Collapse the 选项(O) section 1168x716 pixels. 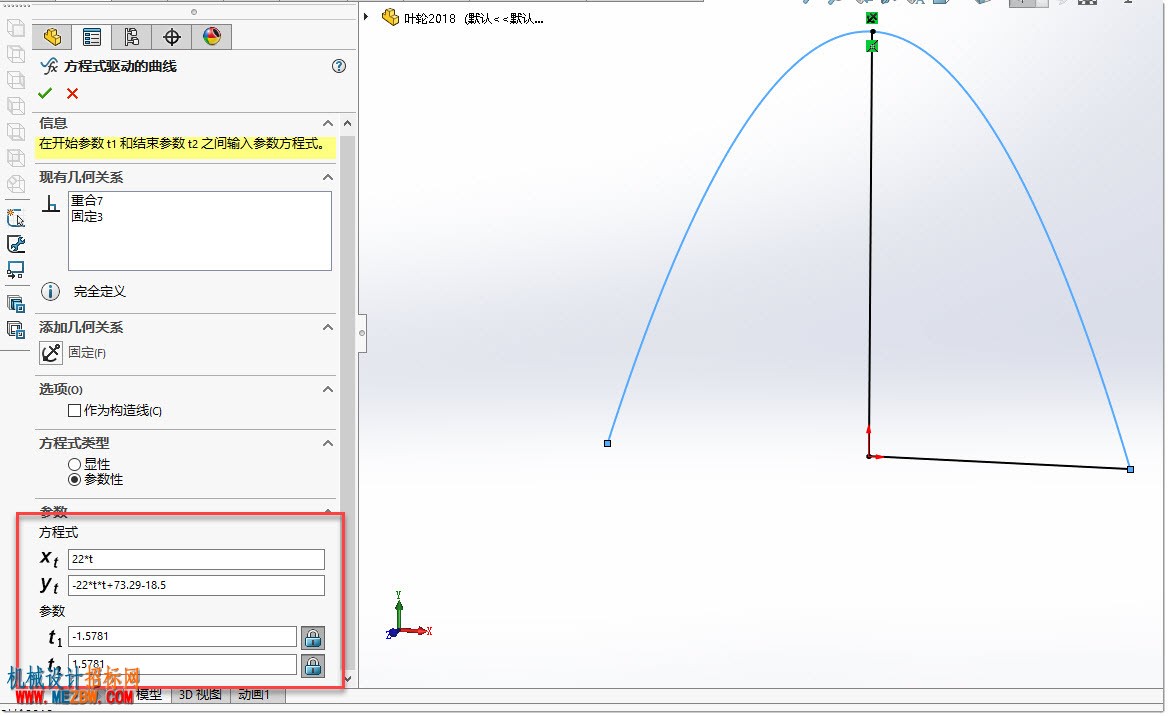328,389
